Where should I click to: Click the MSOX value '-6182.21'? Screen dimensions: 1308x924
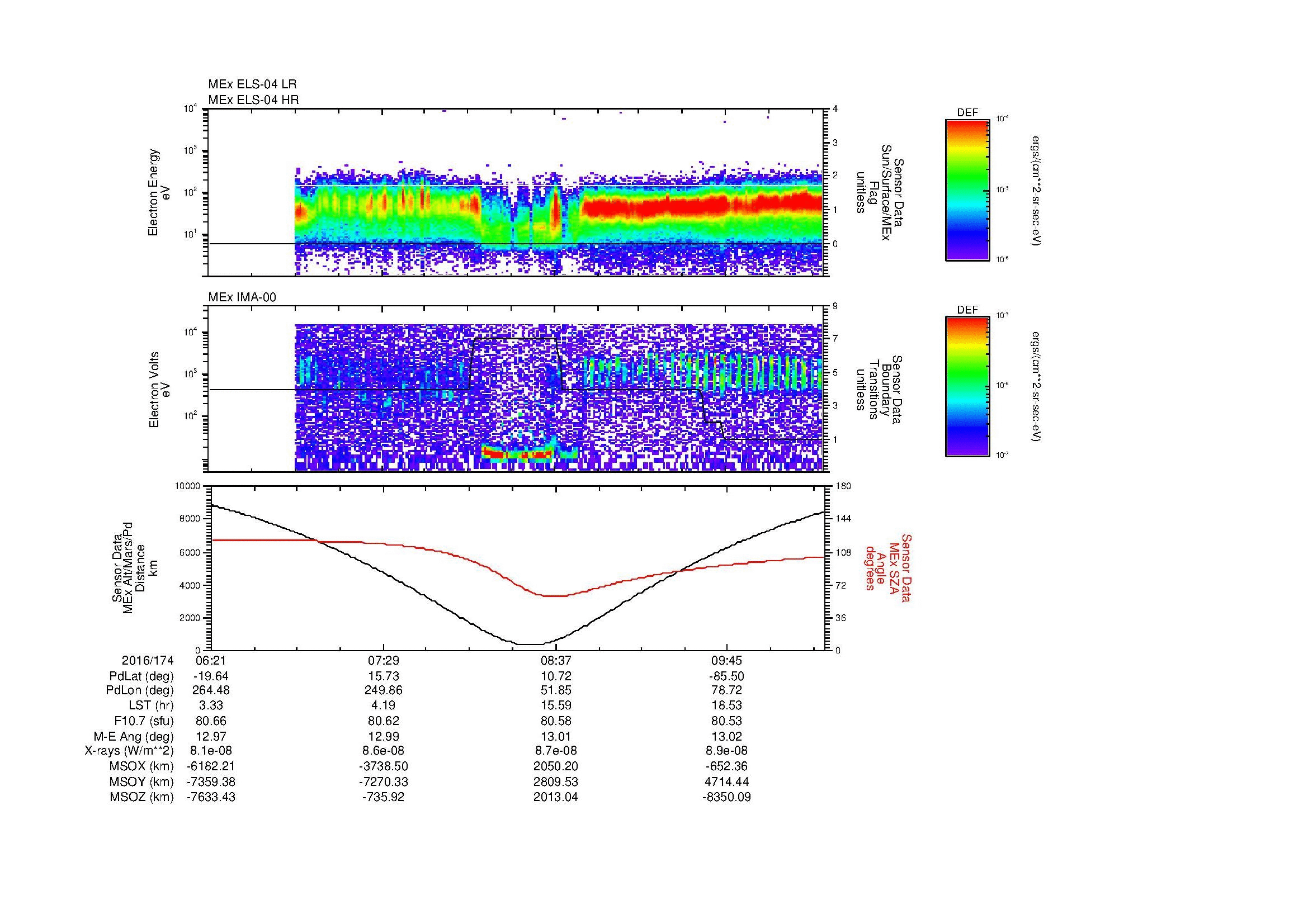click(211, 766)
